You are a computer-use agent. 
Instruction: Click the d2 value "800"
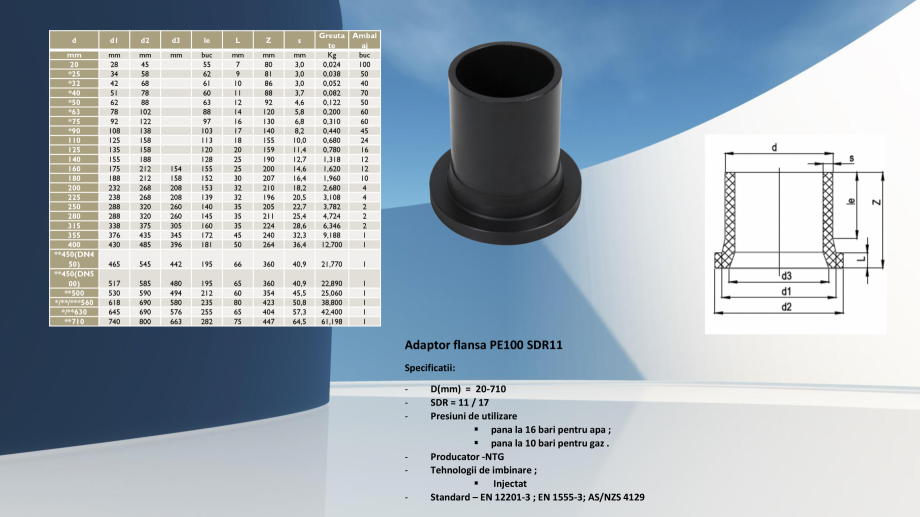tap(145, 322)
